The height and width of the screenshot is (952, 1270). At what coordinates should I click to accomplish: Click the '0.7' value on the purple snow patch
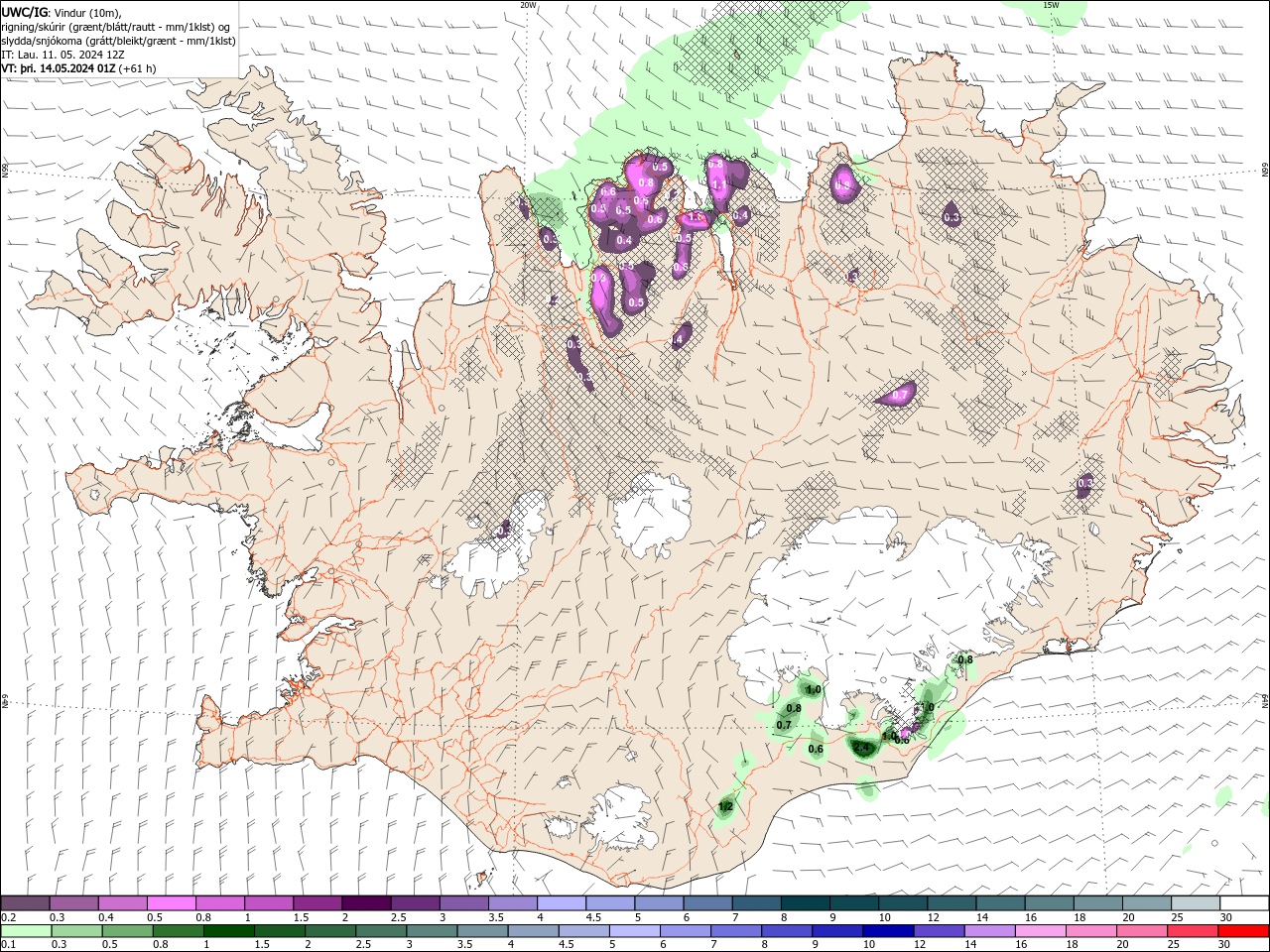(x=900, y=395)
